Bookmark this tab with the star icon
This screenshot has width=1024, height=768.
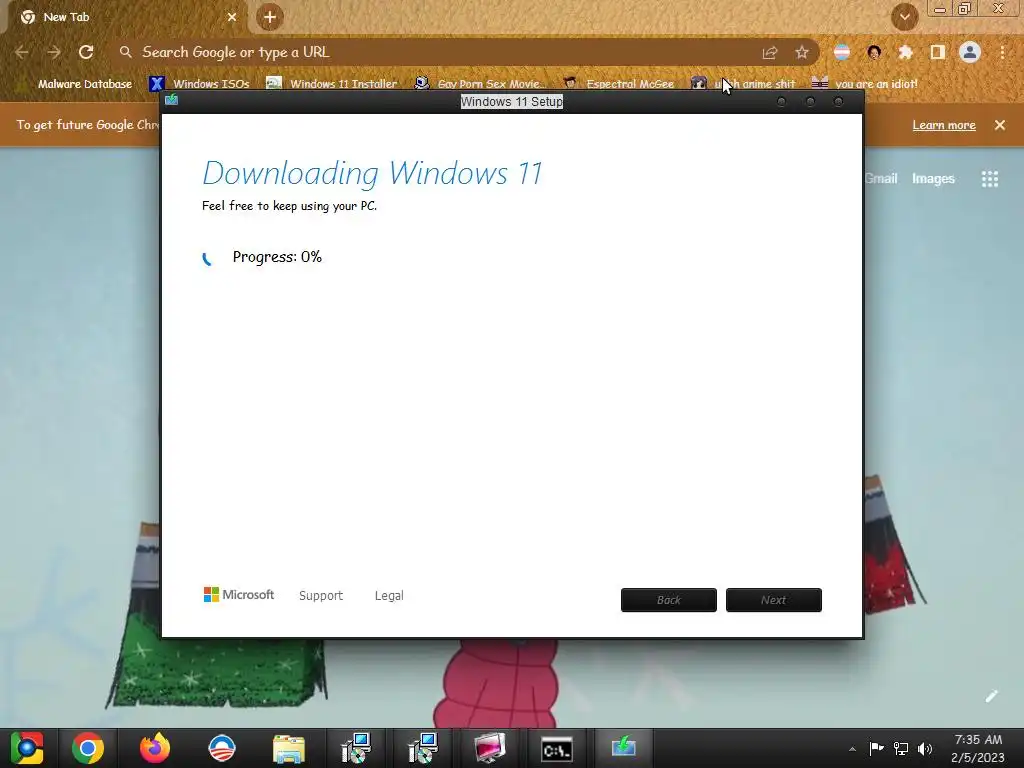(802, 53)
